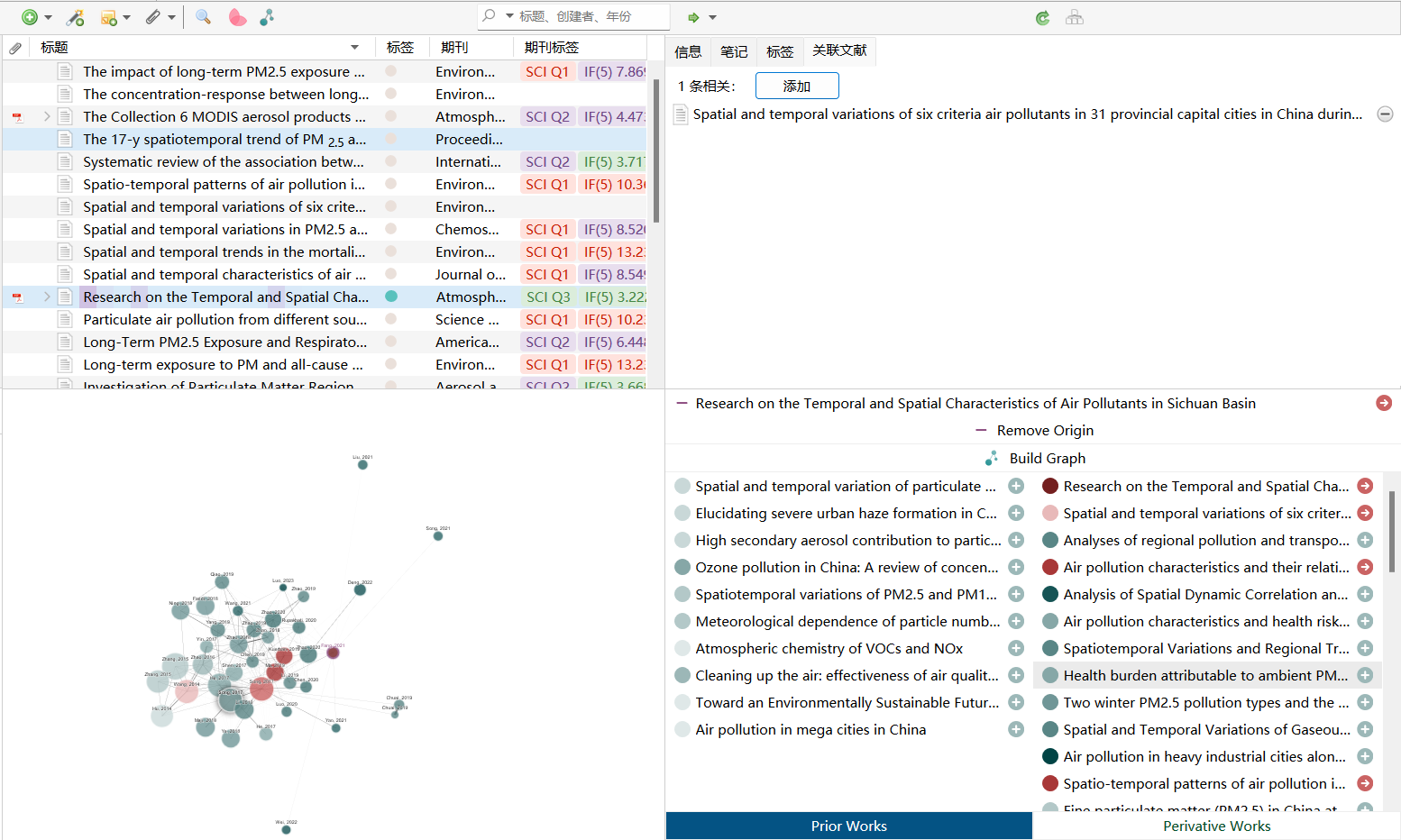Click PDF icon of Research on Temporal row
1401x840 pixels.
coord(16,297)
